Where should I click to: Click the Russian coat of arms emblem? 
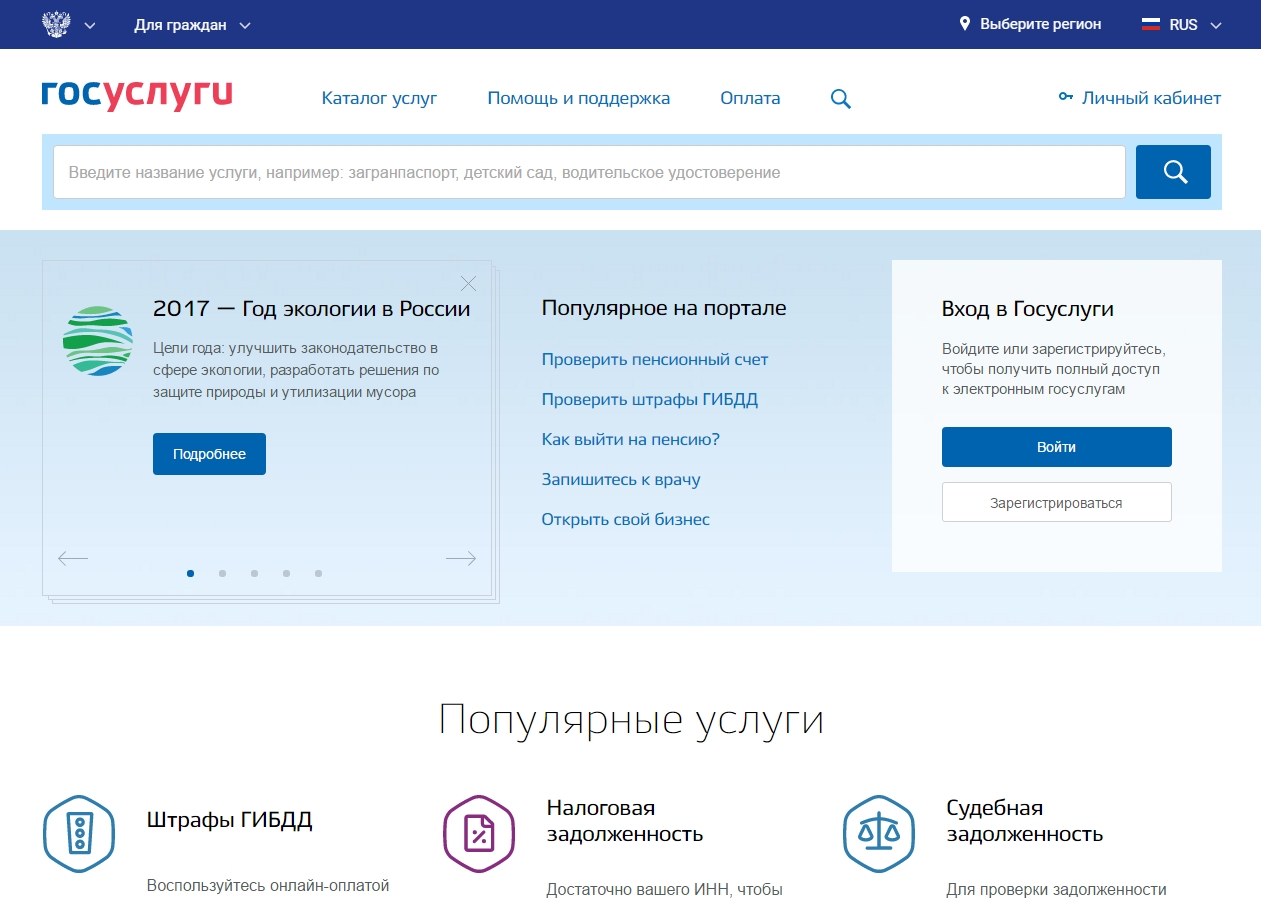[56, 24]
